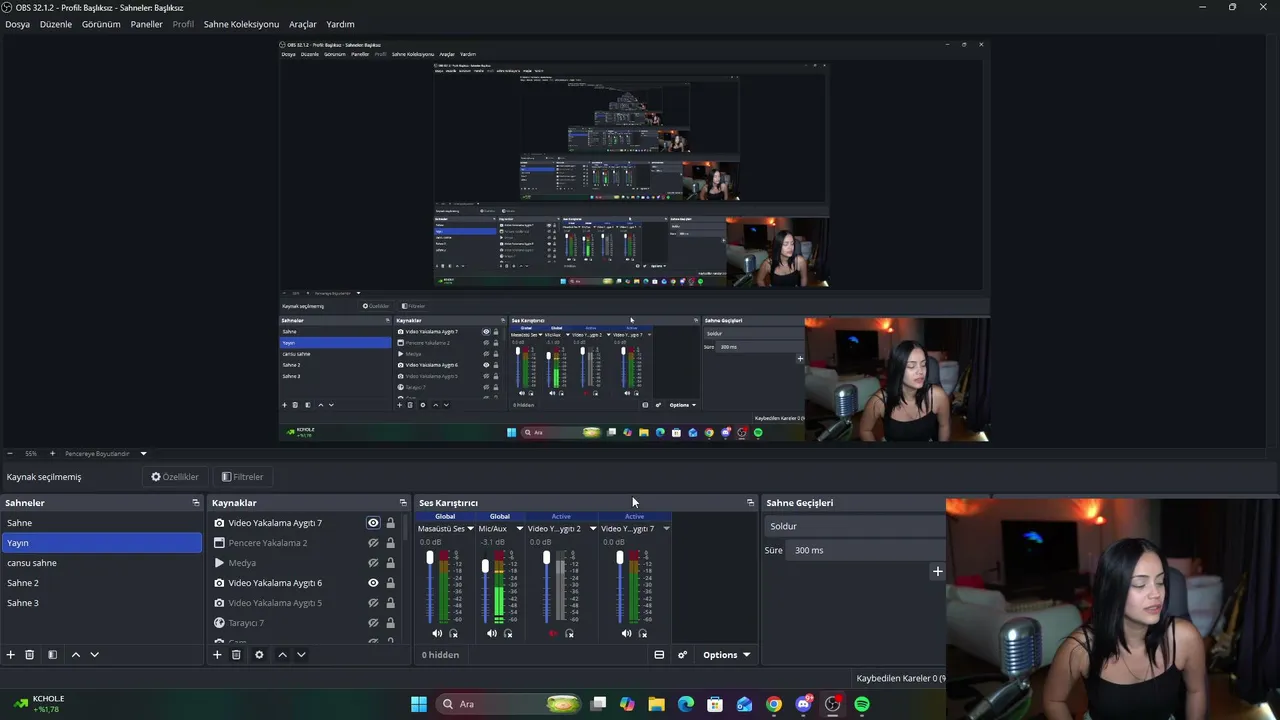Undock the Kaynaklar panel

[403, 503]
